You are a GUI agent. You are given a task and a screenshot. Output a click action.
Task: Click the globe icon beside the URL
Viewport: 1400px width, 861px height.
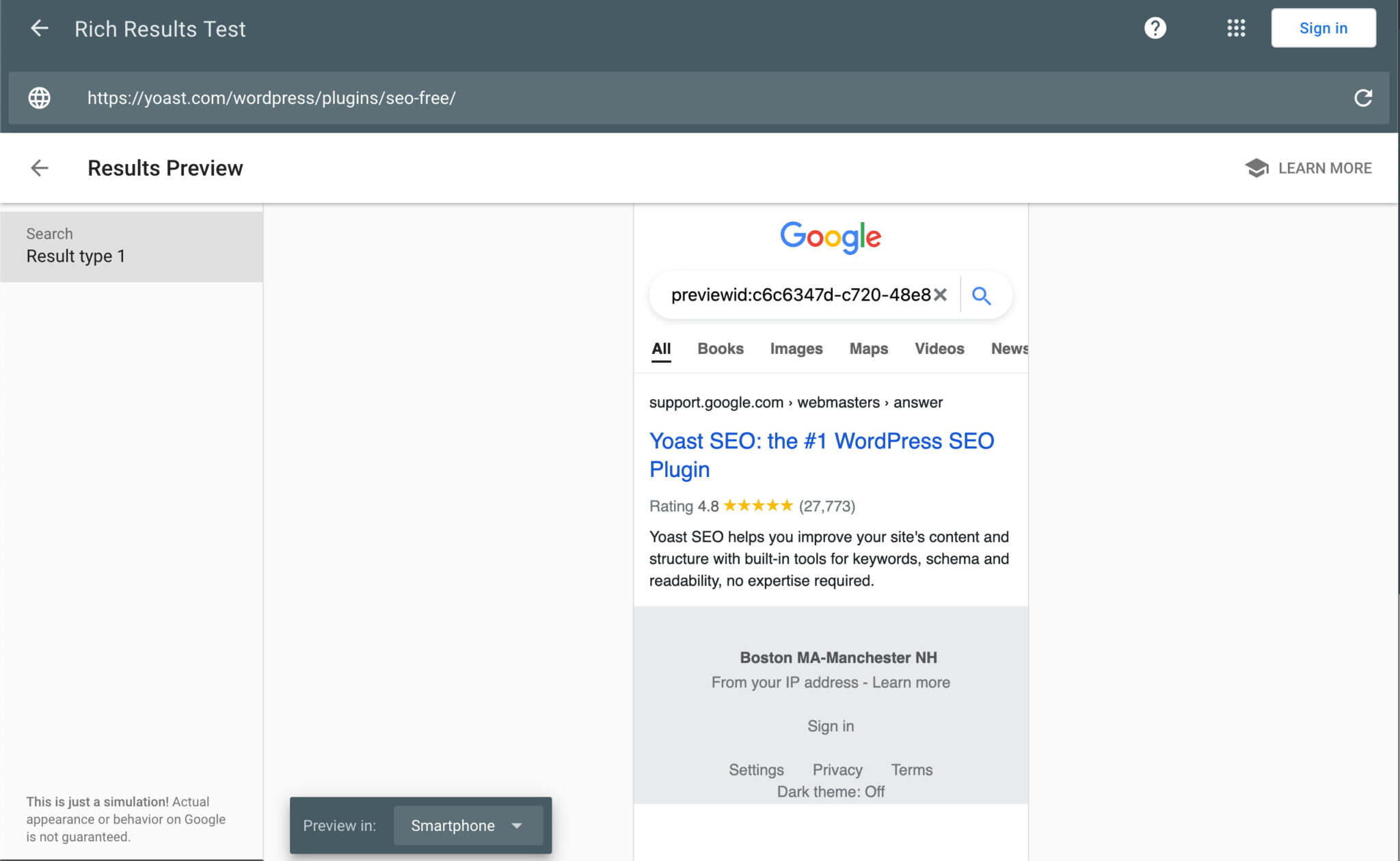pyautogui.click(x=39, y=98)
